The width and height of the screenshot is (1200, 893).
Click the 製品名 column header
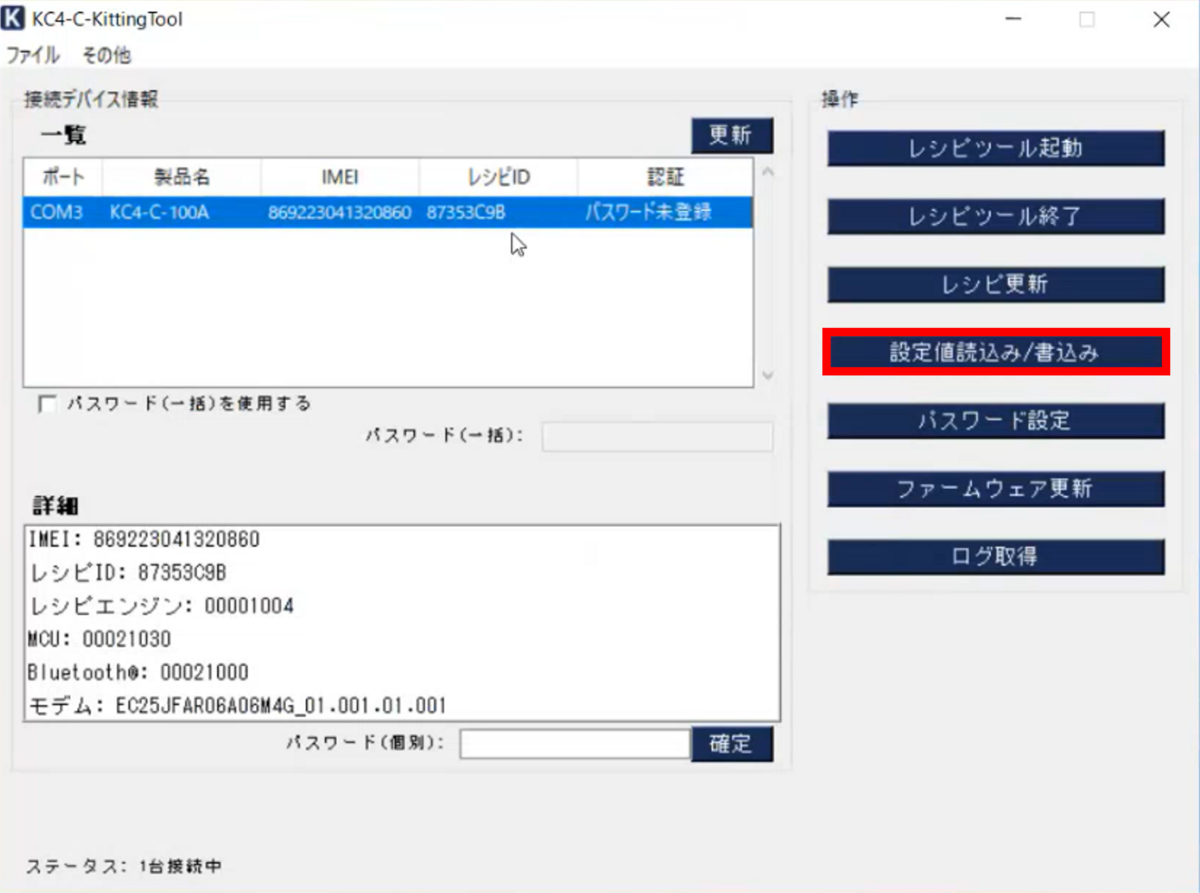182,177
